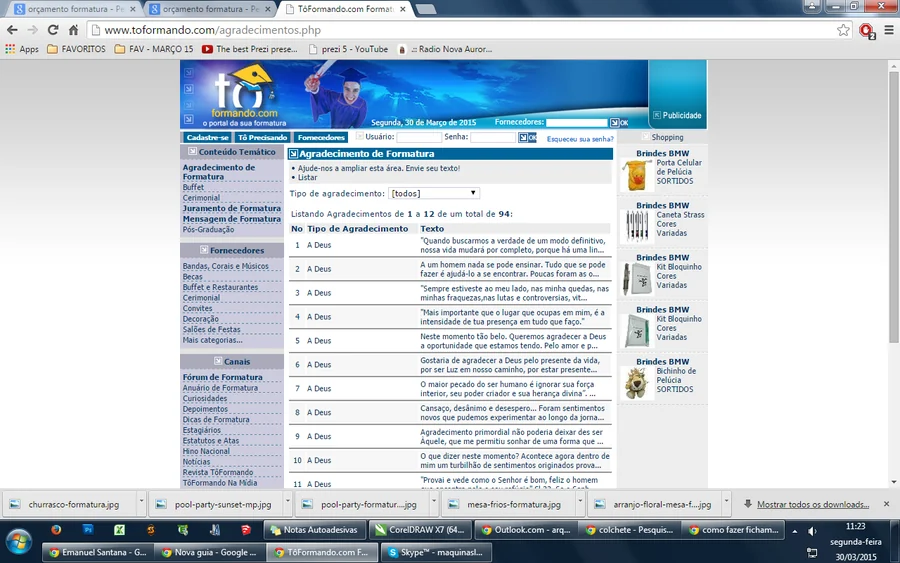Click the red extension icon in toolbar

(x=866, y=30)
